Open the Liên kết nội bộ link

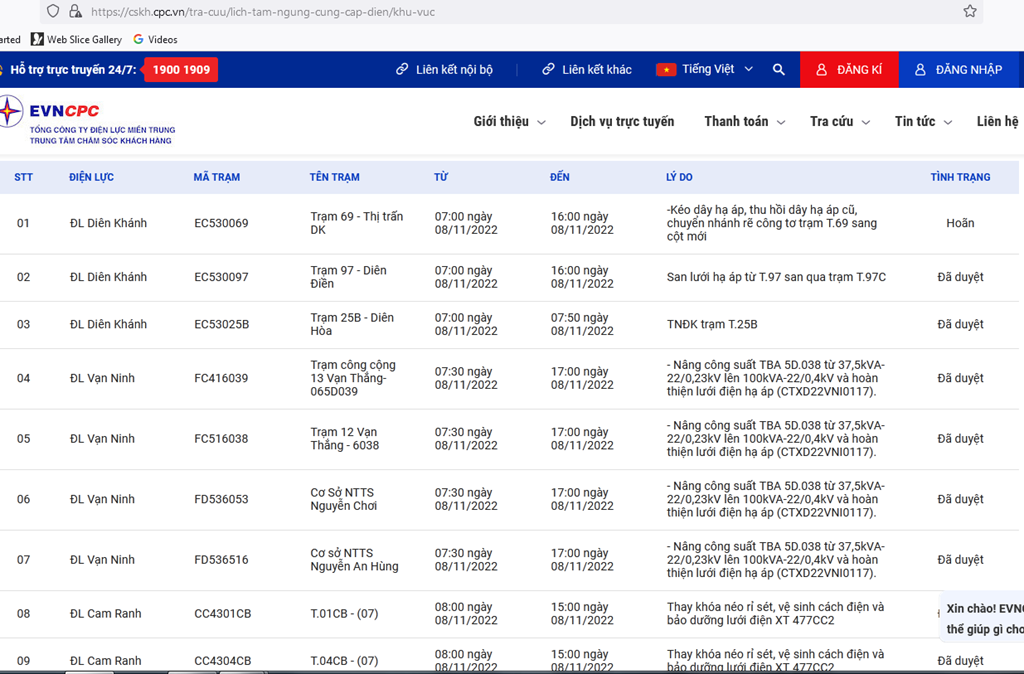(445, 70)
